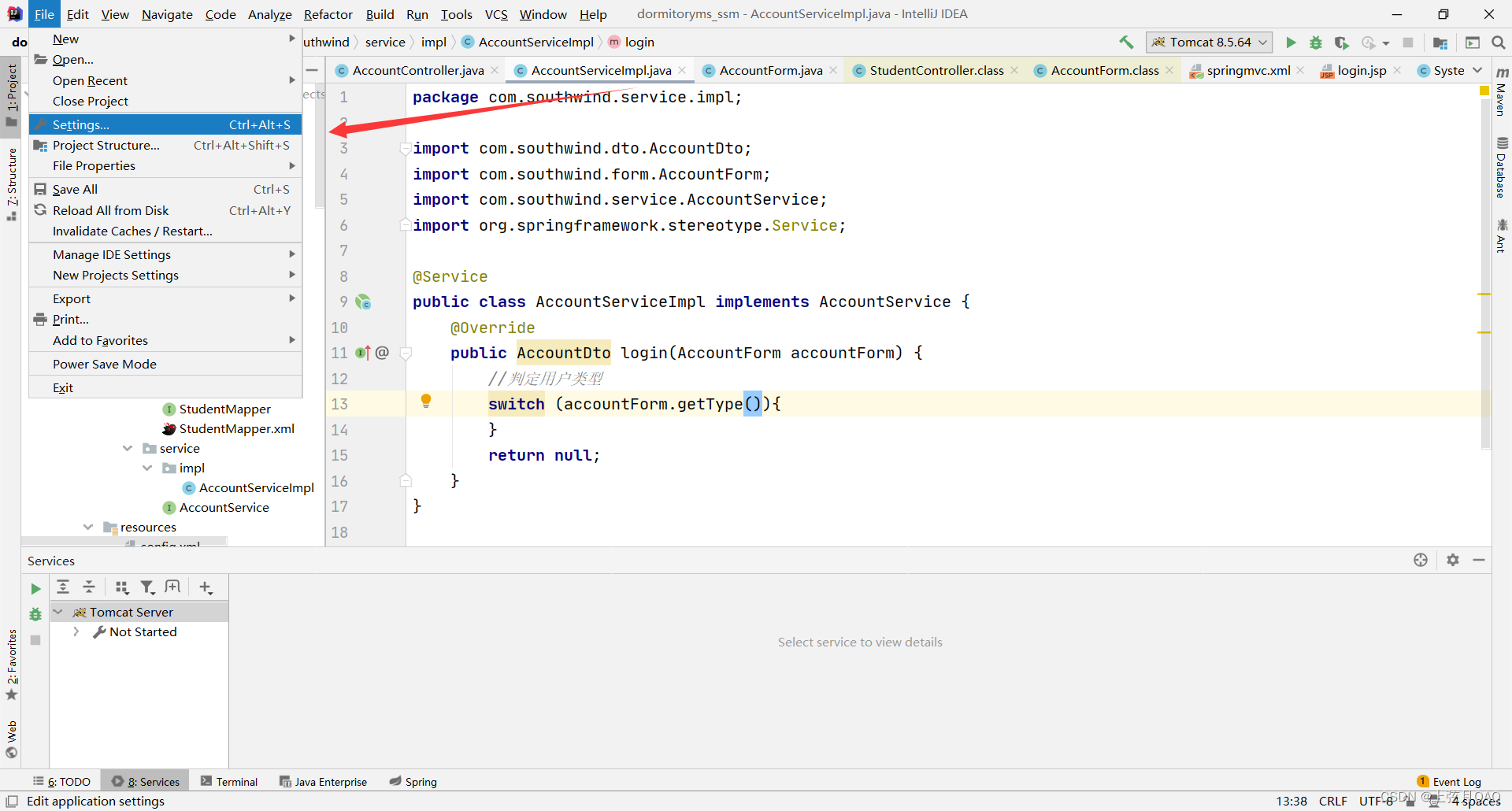The height and width of the screenshot is (811, 1512).
Task: Close the AccountForm.java tab
Action: pos(833,70)
